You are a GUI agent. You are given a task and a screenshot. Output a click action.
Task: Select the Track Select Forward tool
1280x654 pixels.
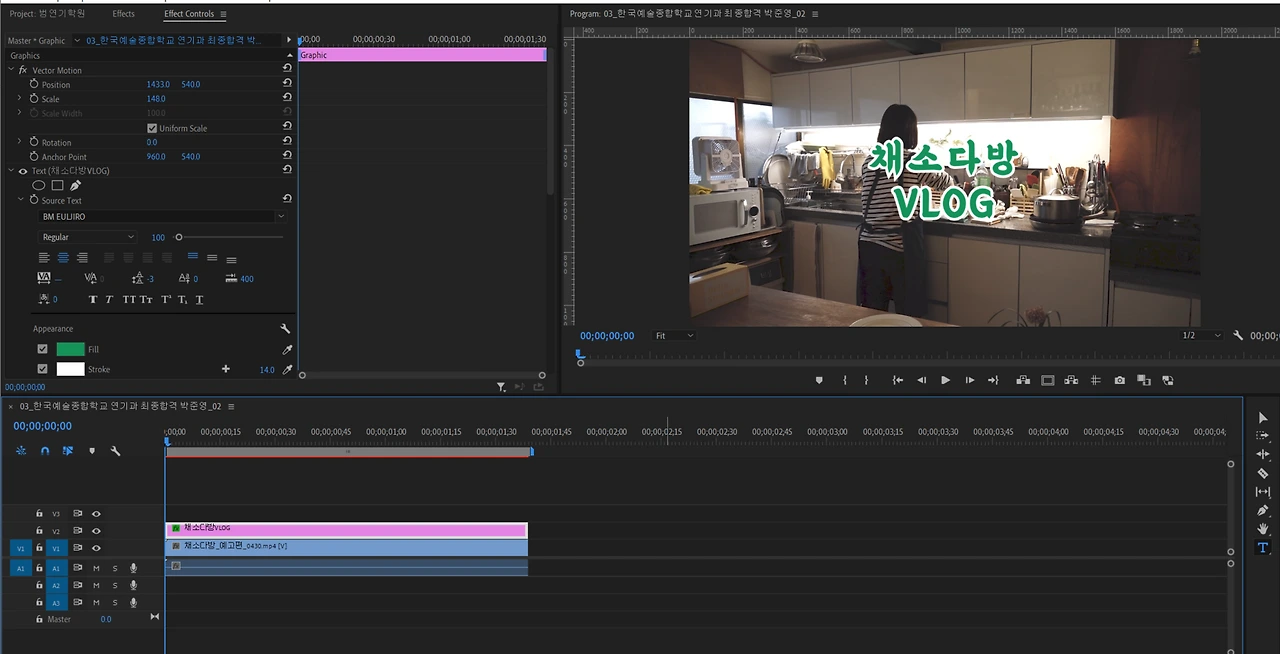click(1263, 436)
